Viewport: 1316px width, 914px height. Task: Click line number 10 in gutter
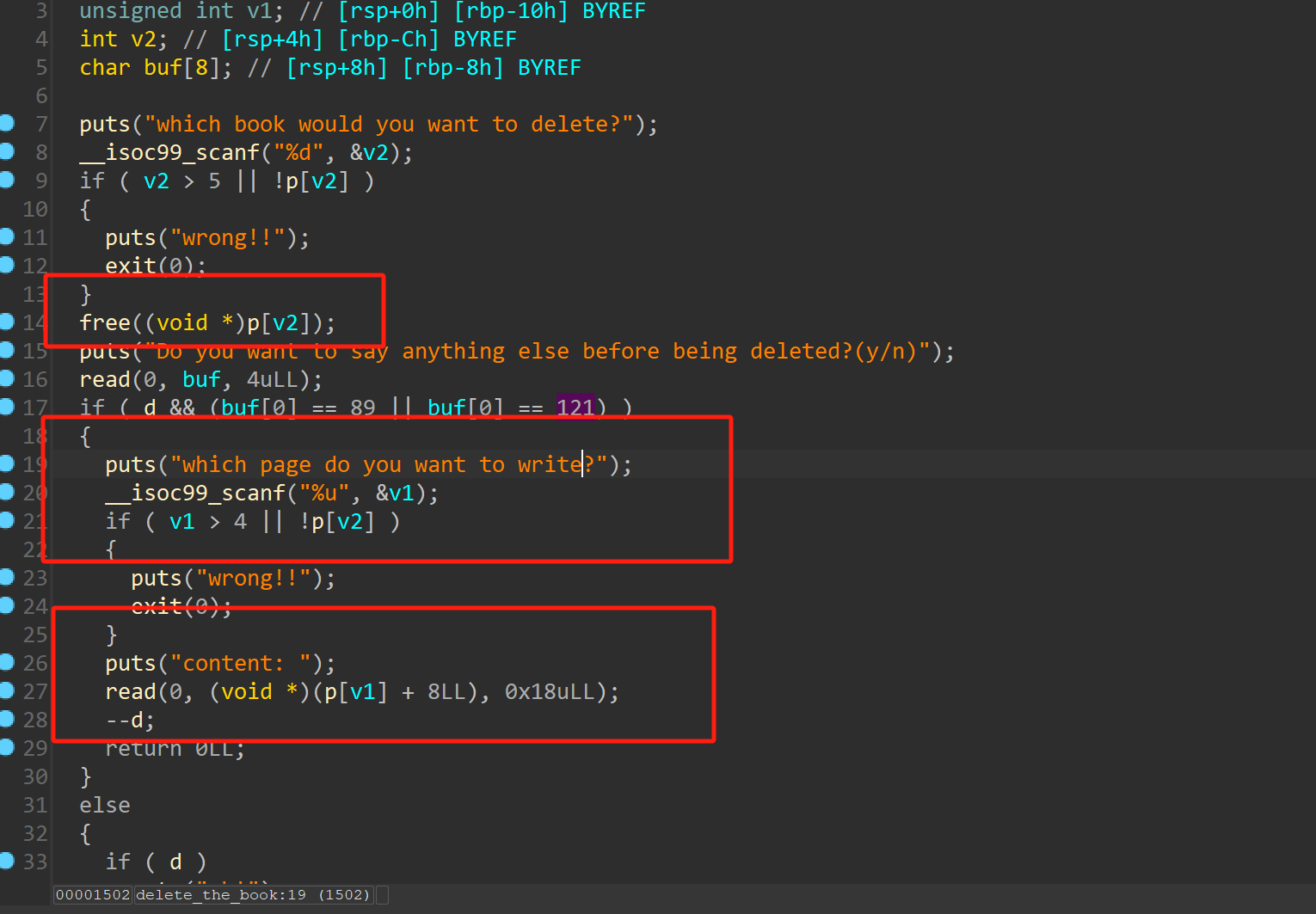[35, 210]
